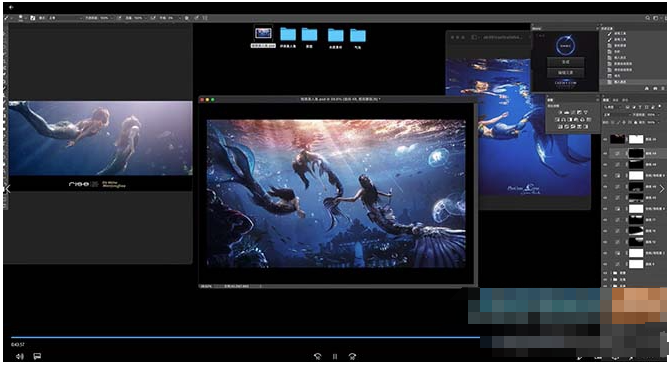Toggle pressure for opacity icon
Viewport: 670px width, 366px height.
[120, 18]
